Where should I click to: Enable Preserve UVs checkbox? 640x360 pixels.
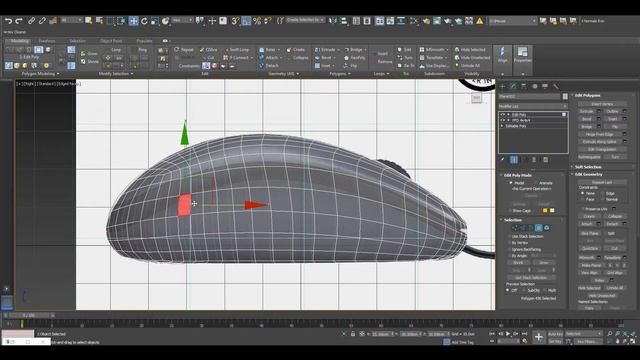(x=583, y=209)
